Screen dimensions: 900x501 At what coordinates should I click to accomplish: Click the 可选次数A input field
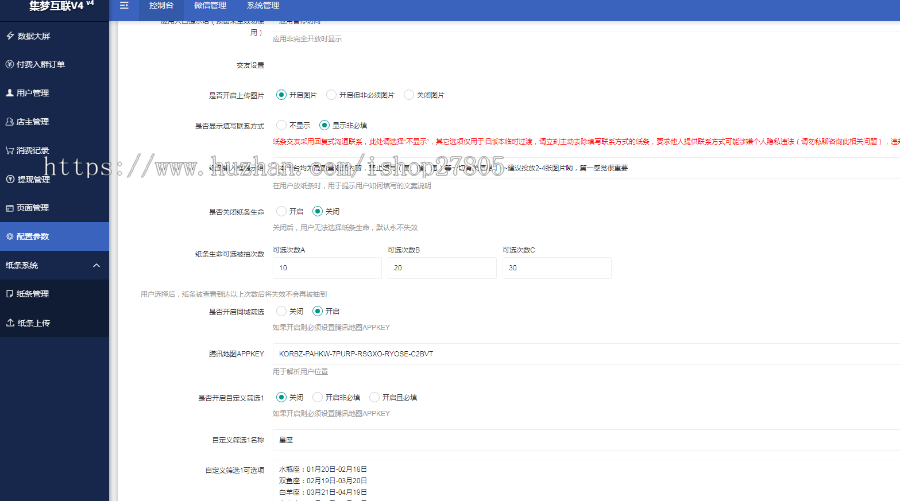[327, 268]
